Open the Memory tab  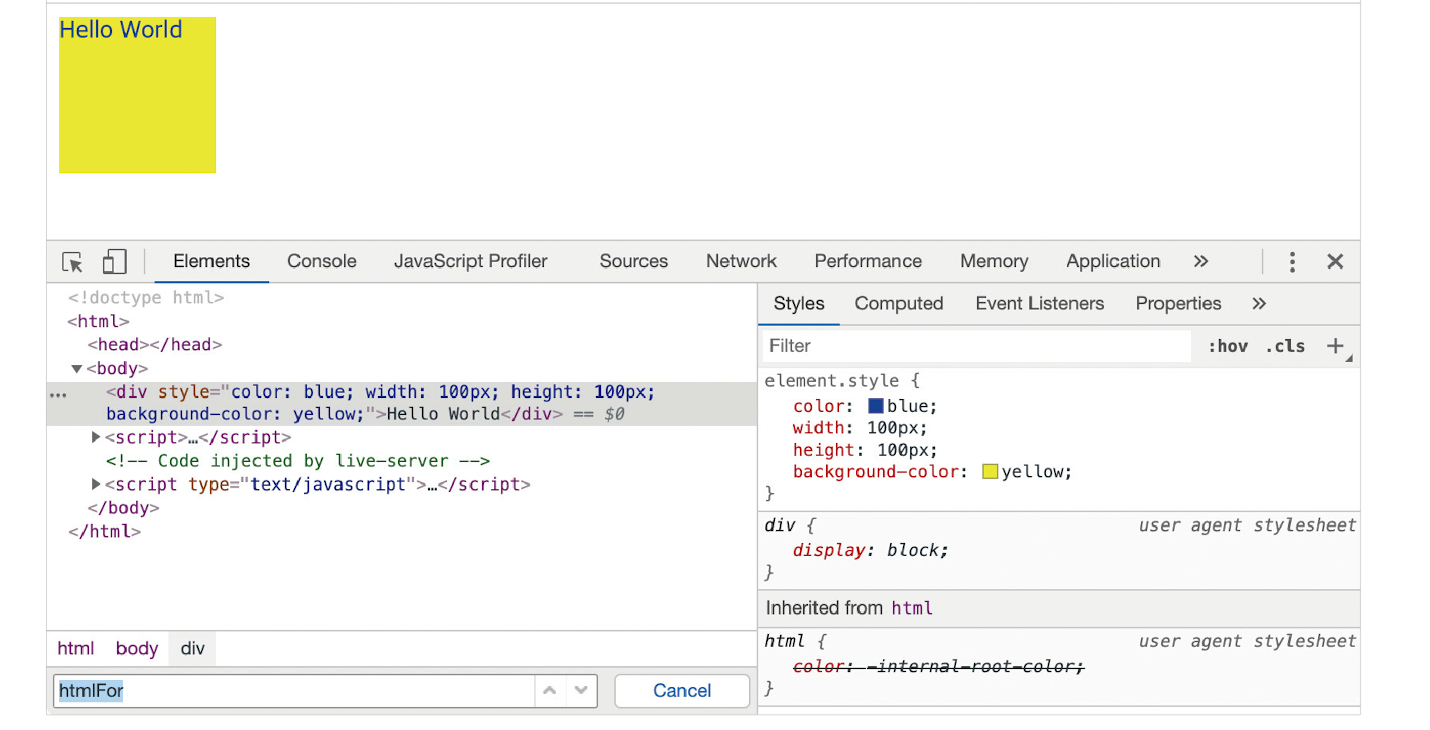coord(994,261)
